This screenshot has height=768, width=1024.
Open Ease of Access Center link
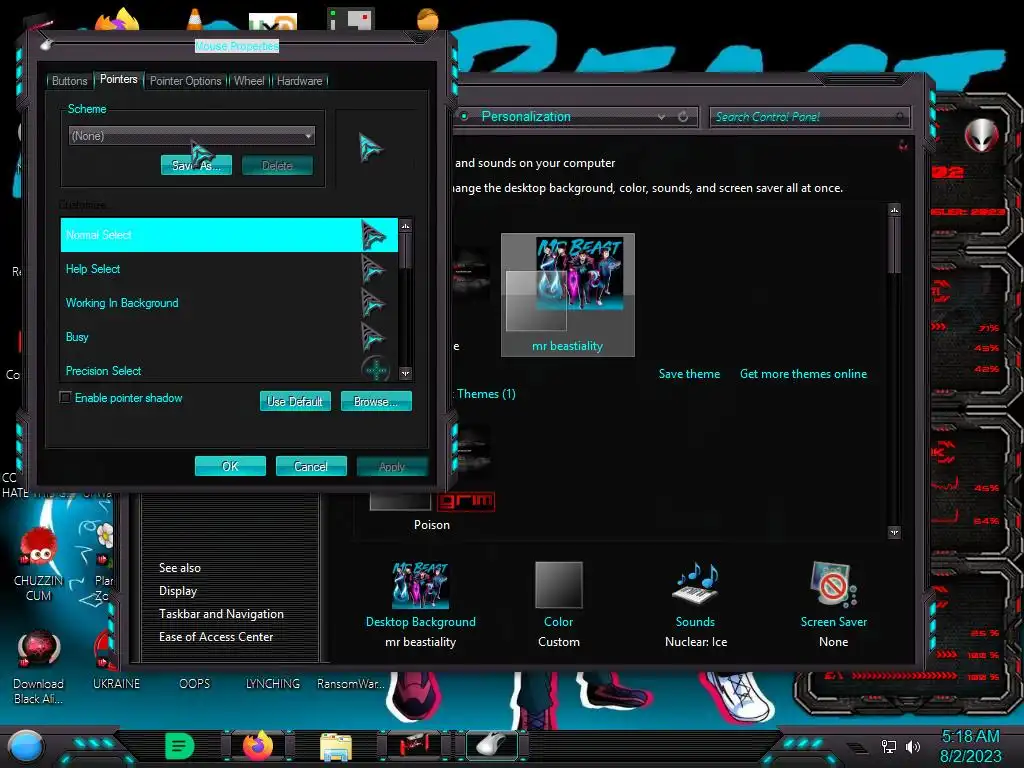[x=216, y=637]
